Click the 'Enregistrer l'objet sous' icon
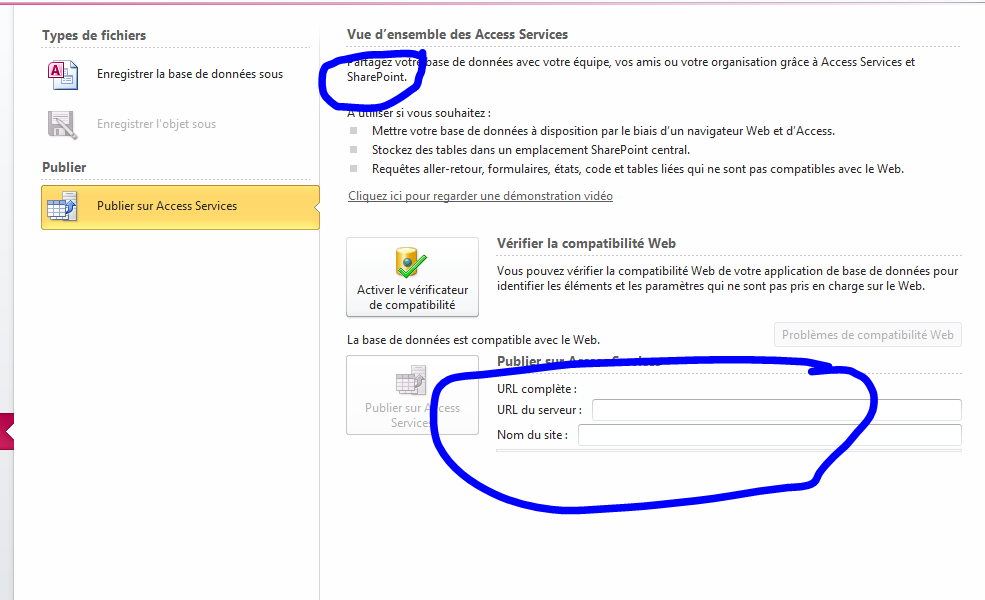The height and width of the screenshot is (600, 985). click(63, 124)
